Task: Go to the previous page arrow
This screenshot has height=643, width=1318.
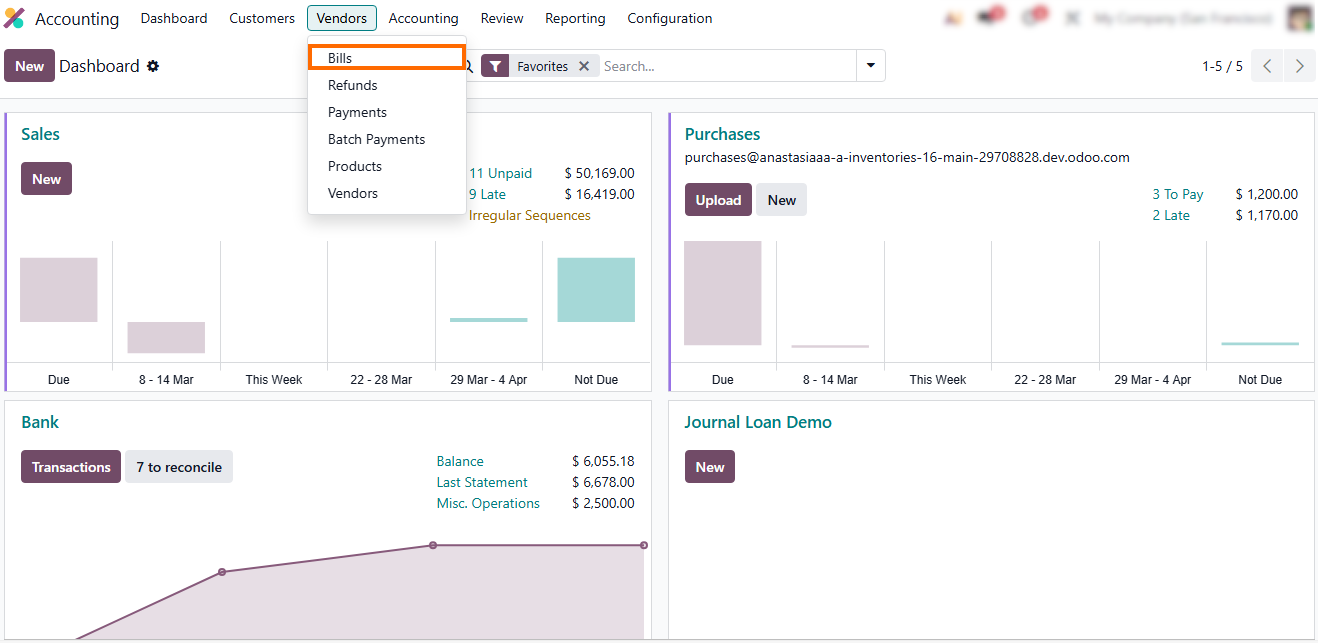Action: [1267, 66]
